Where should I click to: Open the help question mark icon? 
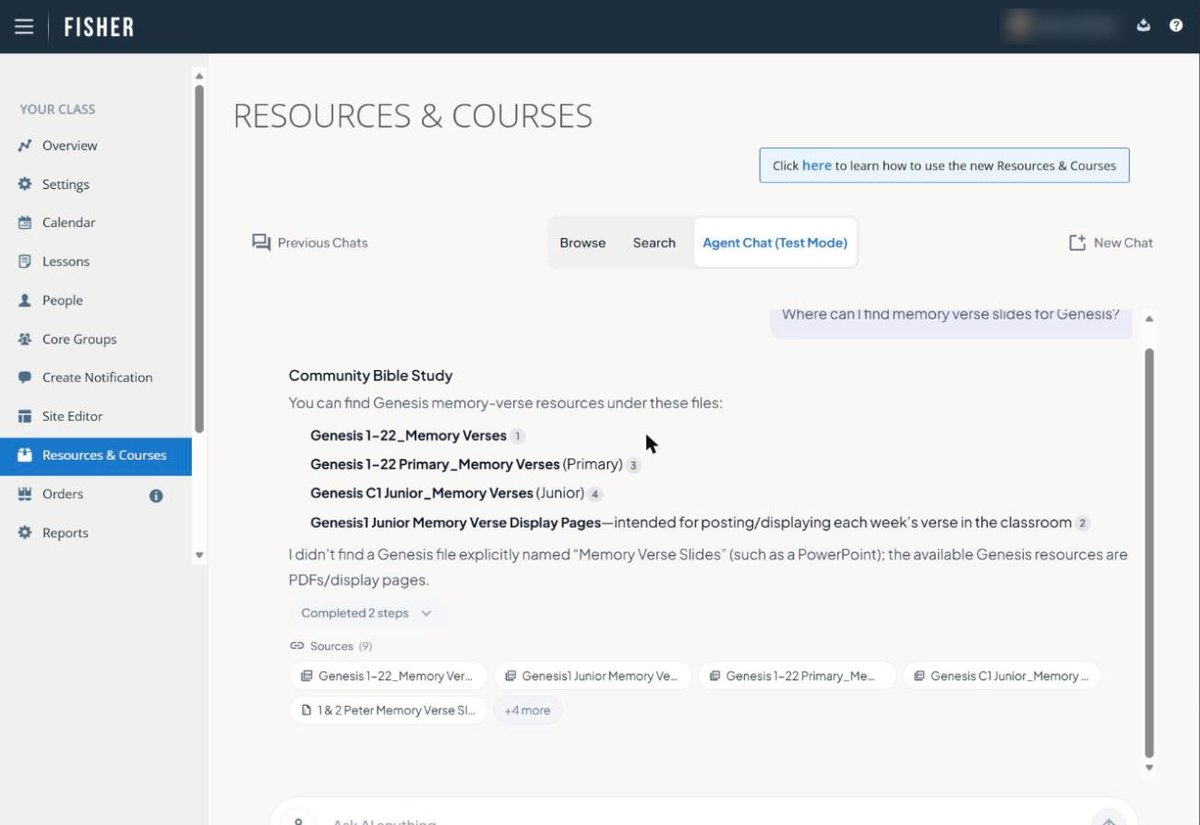pos(1176,26)
